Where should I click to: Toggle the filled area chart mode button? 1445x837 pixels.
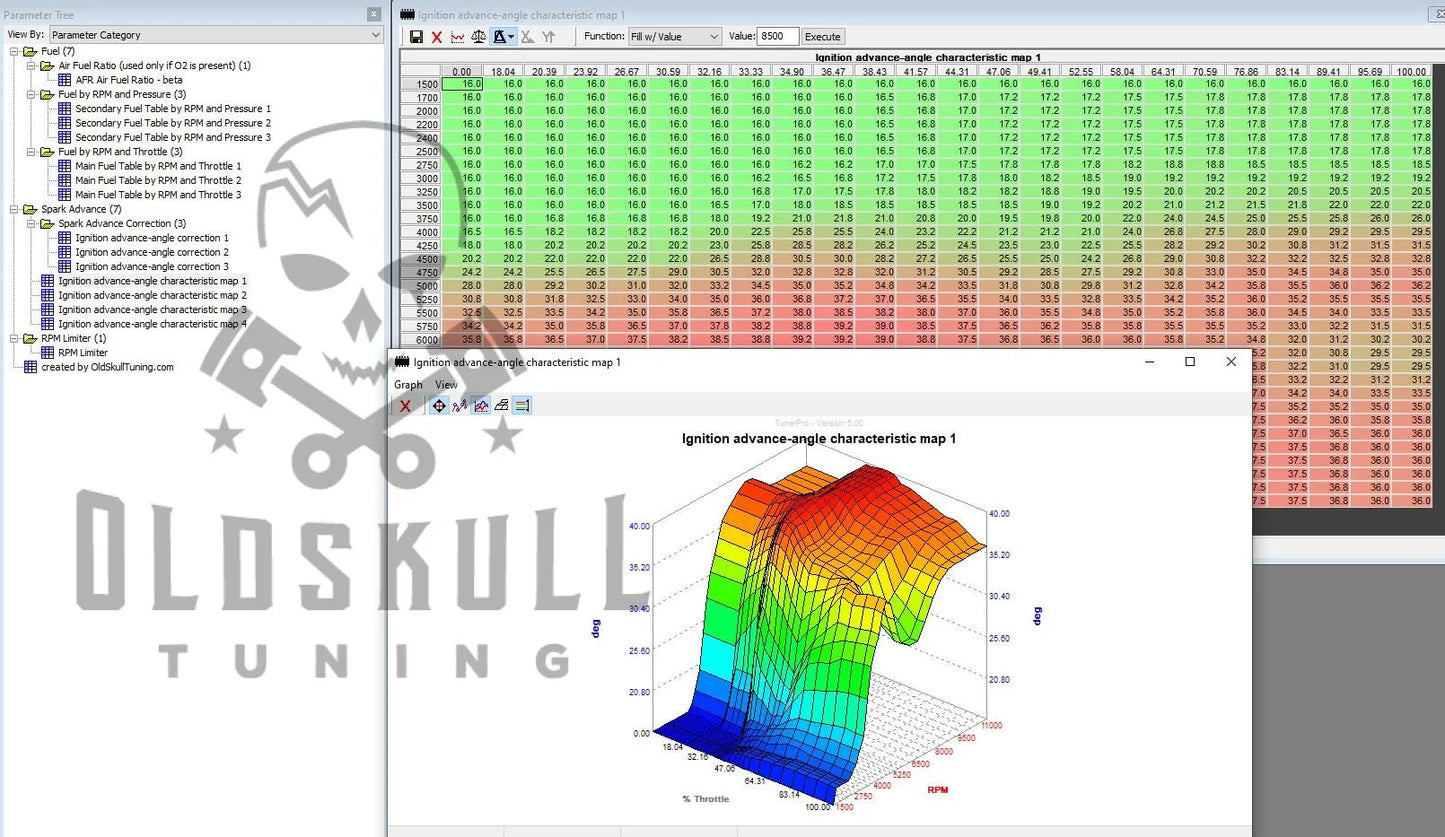pos(481,406)
